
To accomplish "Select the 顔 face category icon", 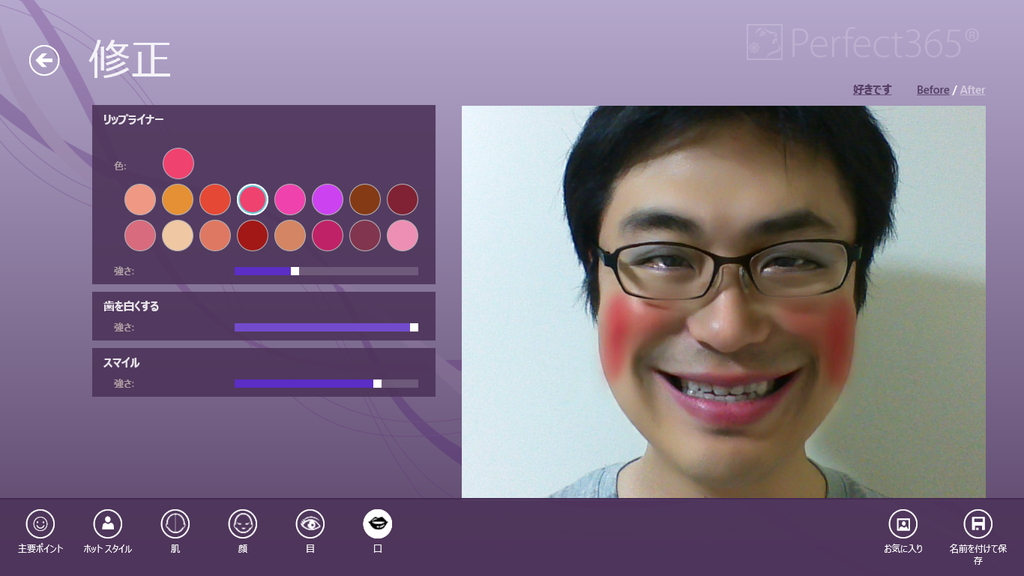I will [242, 524].
